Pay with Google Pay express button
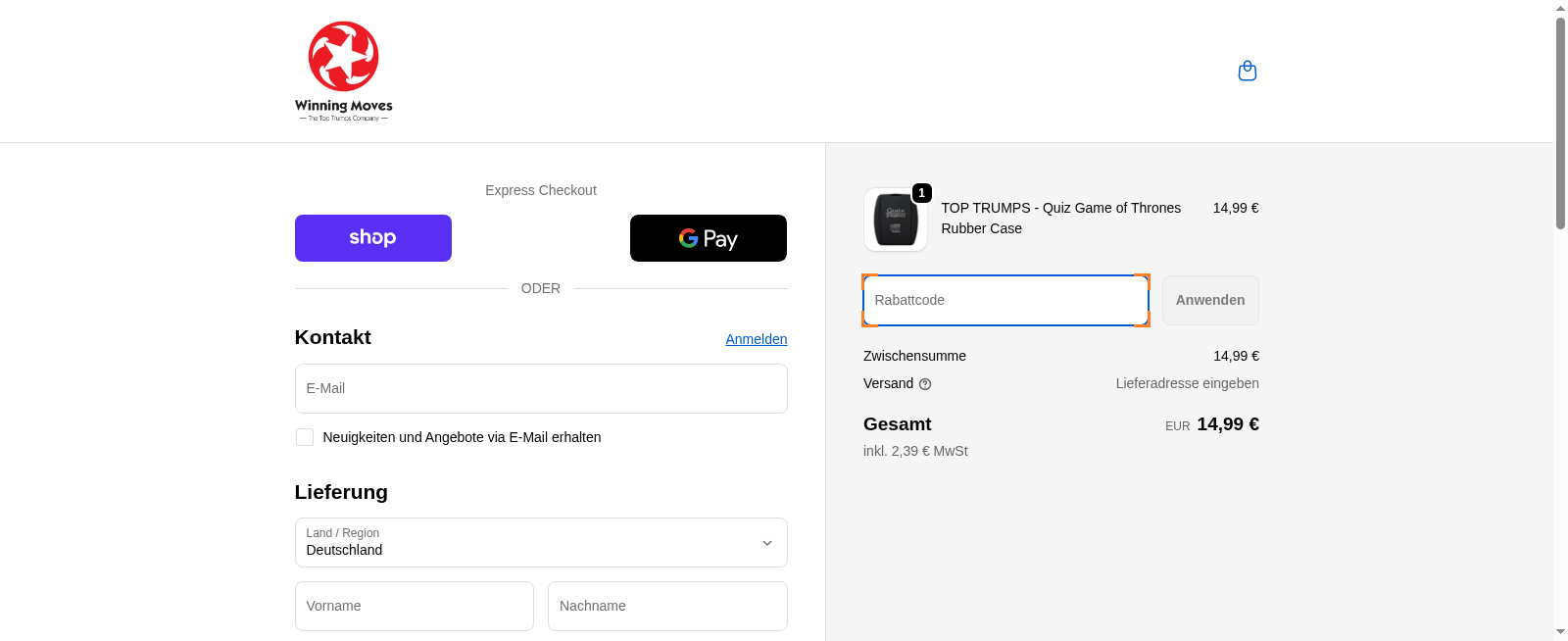This screenshot has width=1568, height=641. [708, 238]
